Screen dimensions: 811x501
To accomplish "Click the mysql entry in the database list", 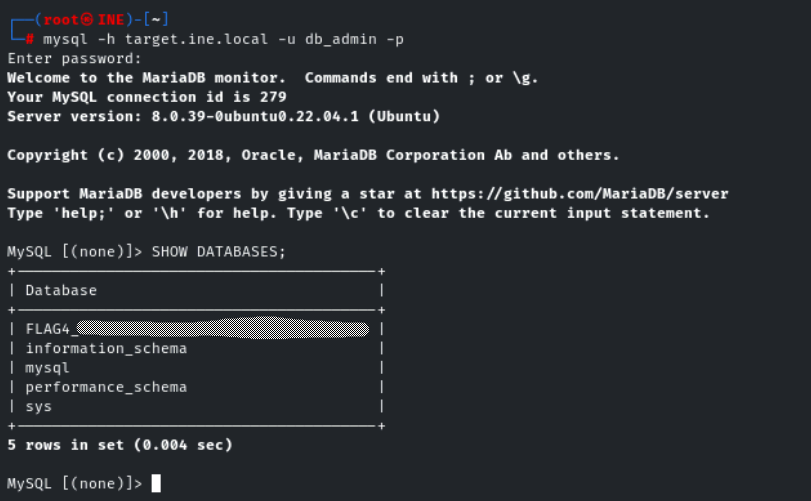I will click(47, 367).
